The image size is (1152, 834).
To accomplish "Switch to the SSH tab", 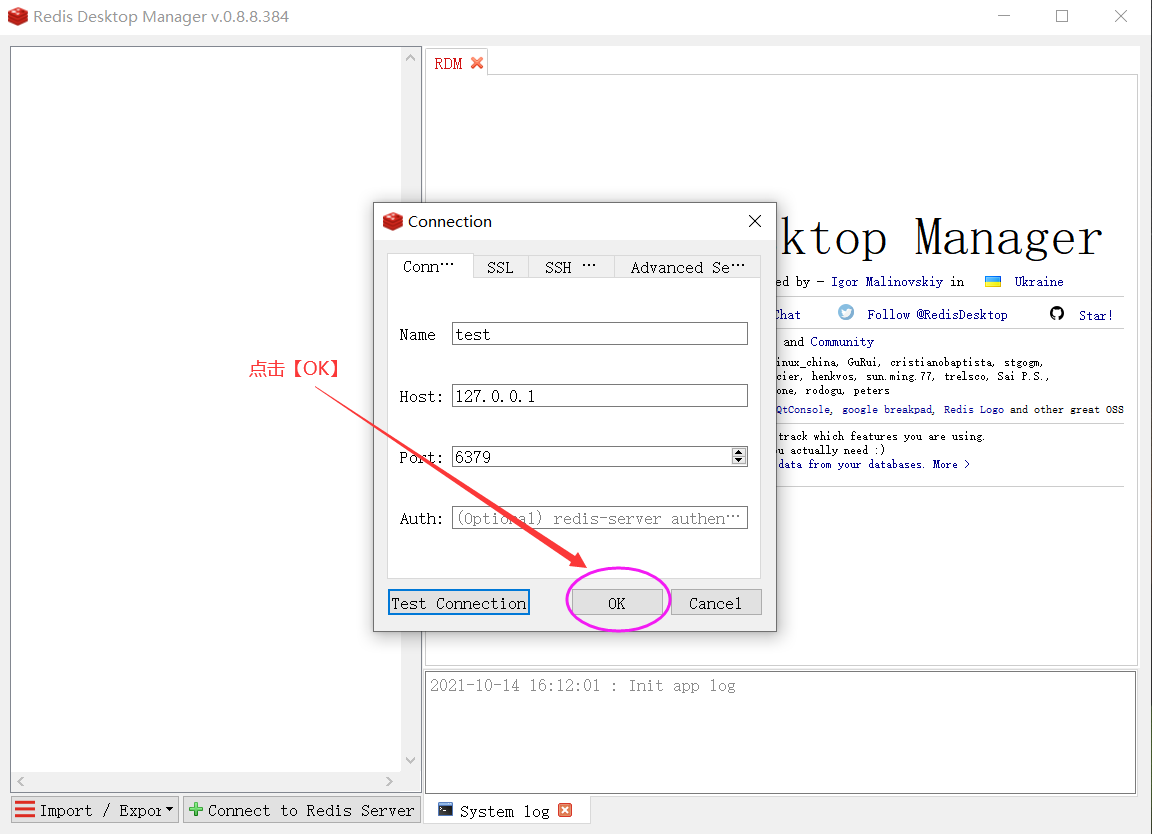I will click(x=571, y=267).
